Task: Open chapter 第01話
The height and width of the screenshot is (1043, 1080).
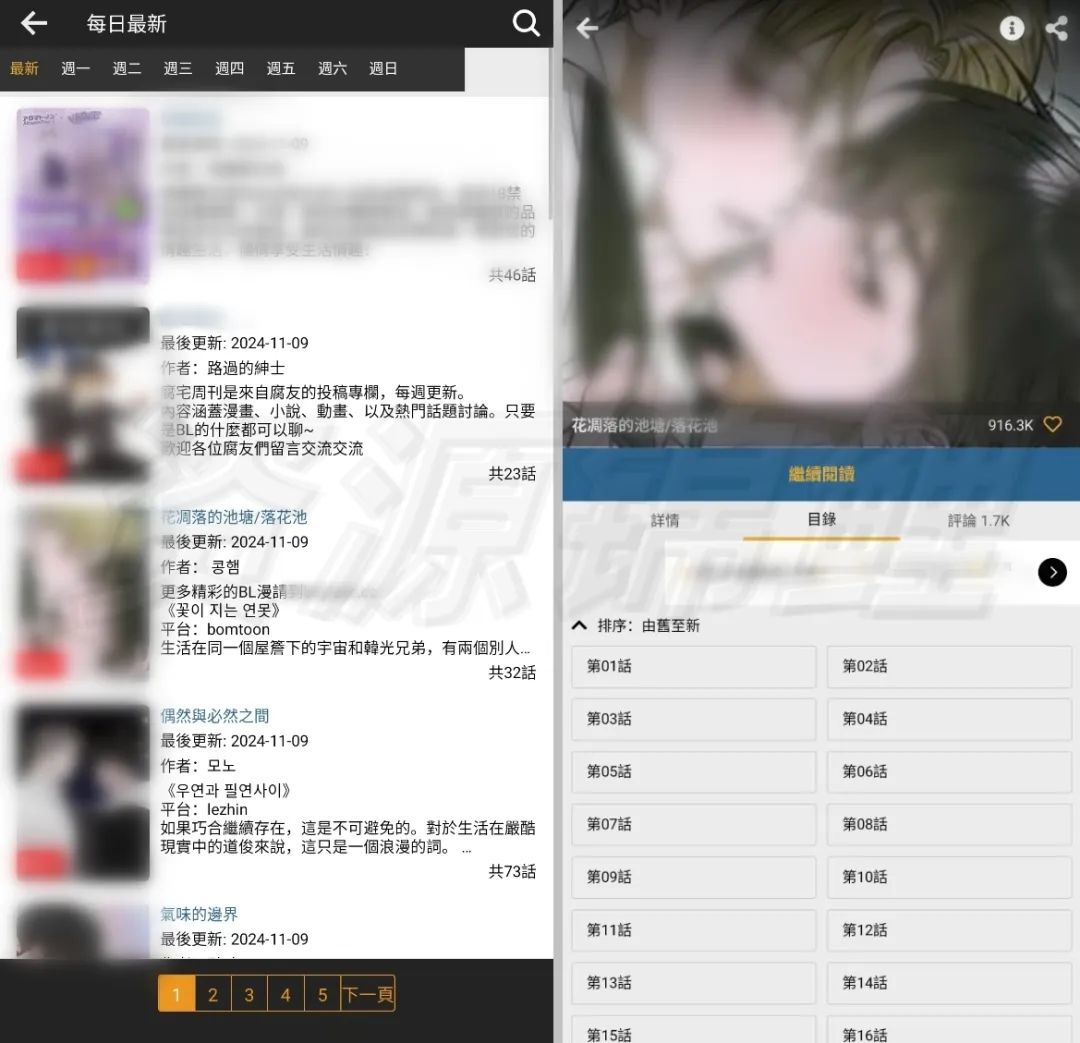Action: [694, 666]
